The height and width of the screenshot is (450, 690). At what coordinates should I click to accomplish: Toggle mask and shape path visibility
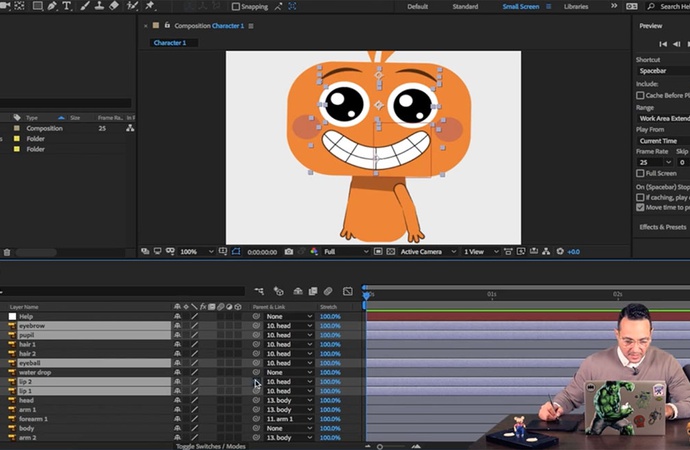click(x=236, y=252)
